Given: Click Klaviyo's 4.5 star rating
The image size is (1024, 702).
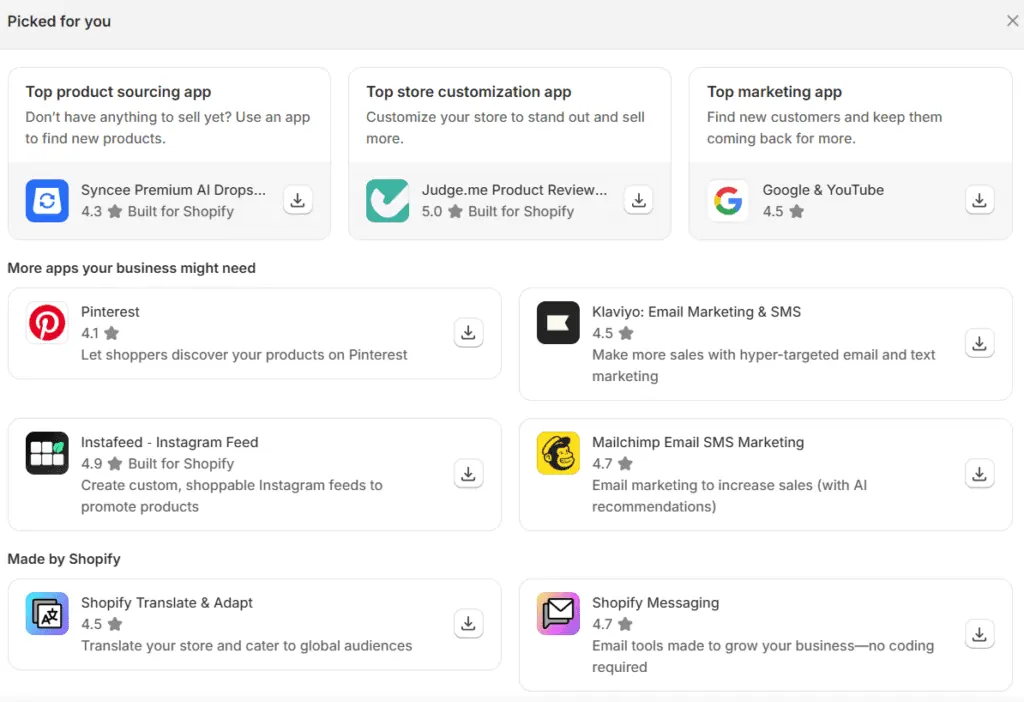Looking at the screenshot, I should click(x=613, y=333).
